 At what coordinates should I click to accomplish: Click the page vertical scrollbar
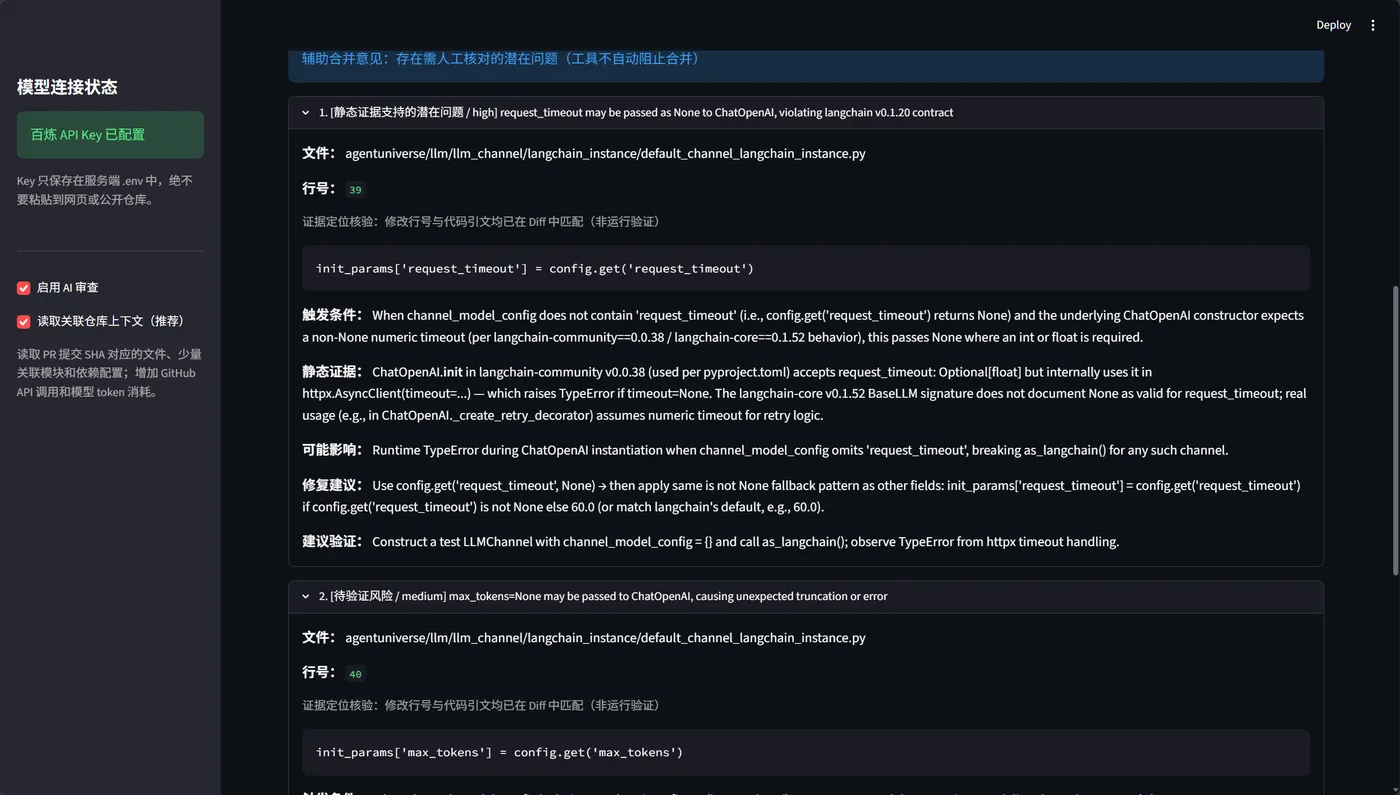coord(1395,430)
